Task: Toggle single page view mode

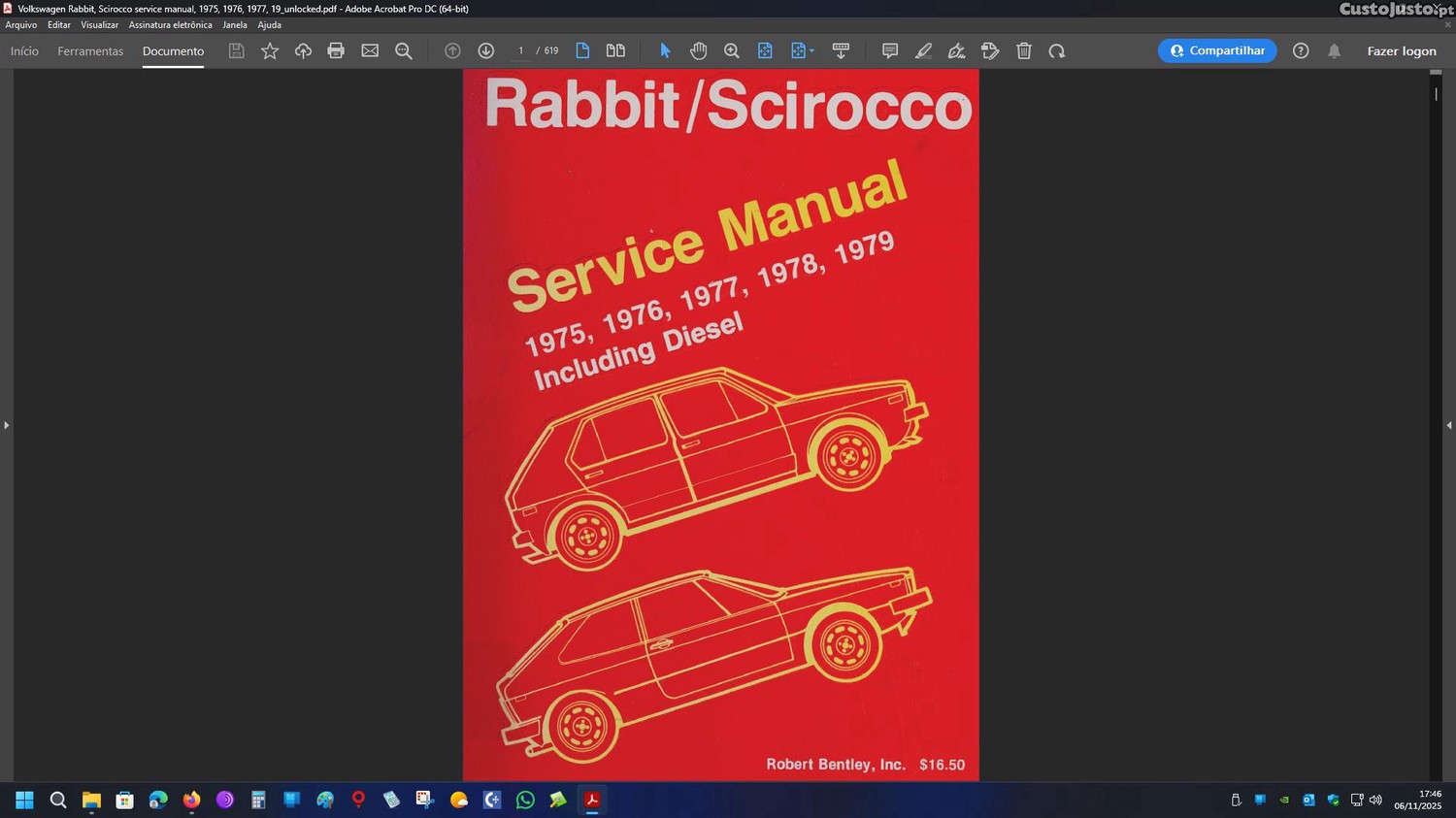Action: coord(582,50)
